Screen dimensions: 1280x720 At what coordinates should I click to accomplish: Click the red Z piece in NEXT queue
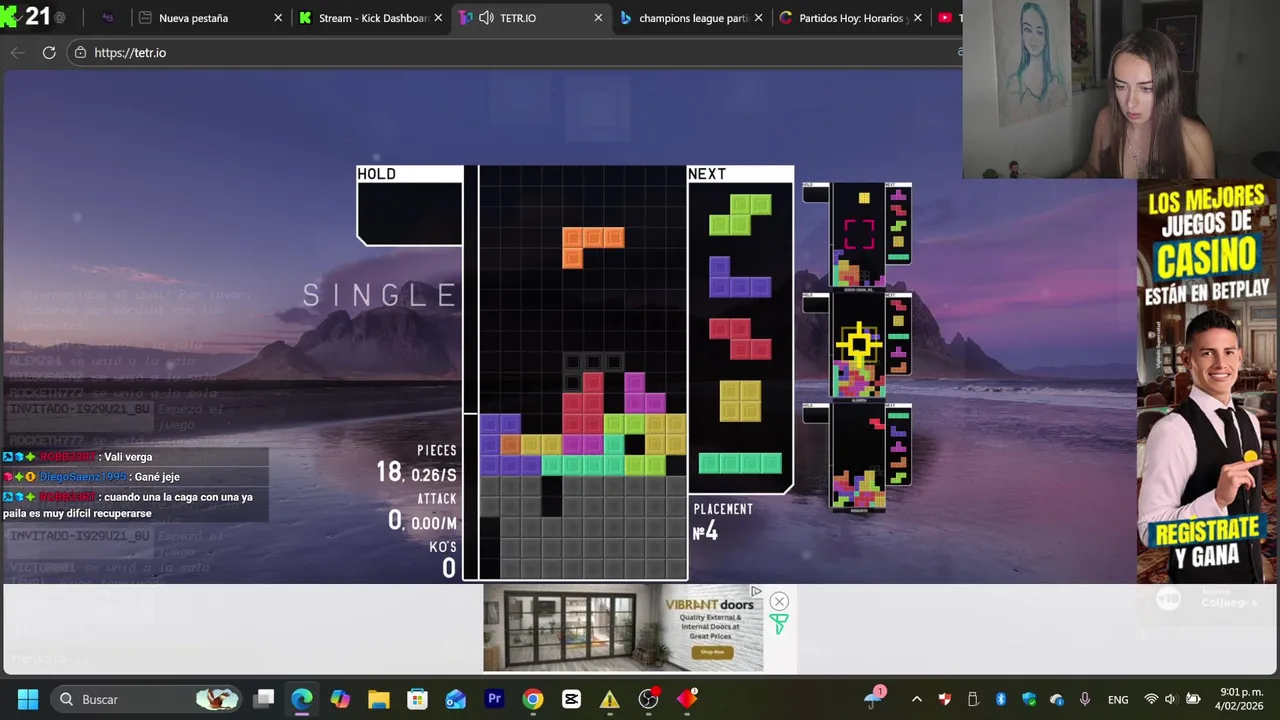(x=740, y=339)
